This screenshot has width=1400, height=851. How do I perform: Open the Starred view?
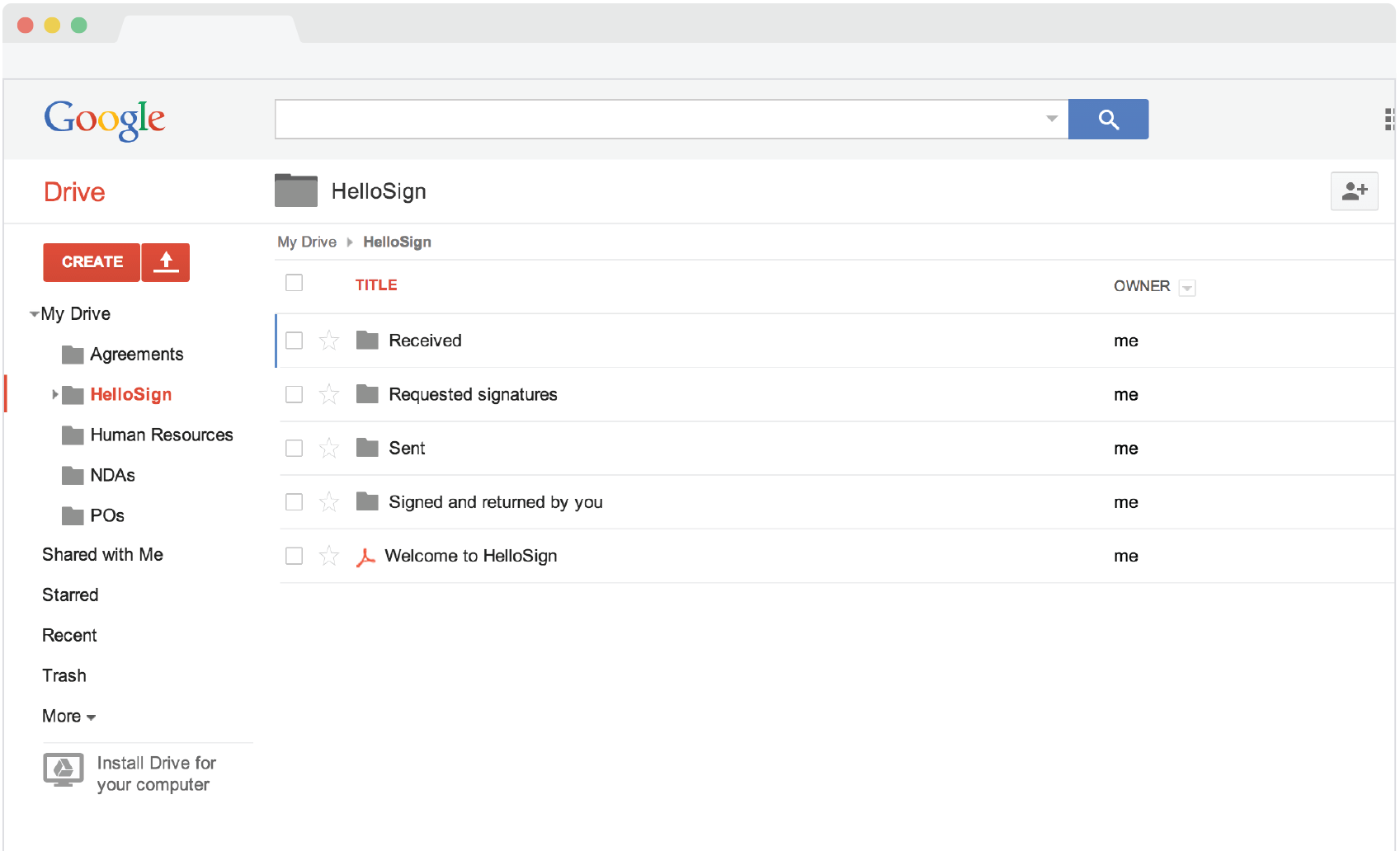[70, 595]
